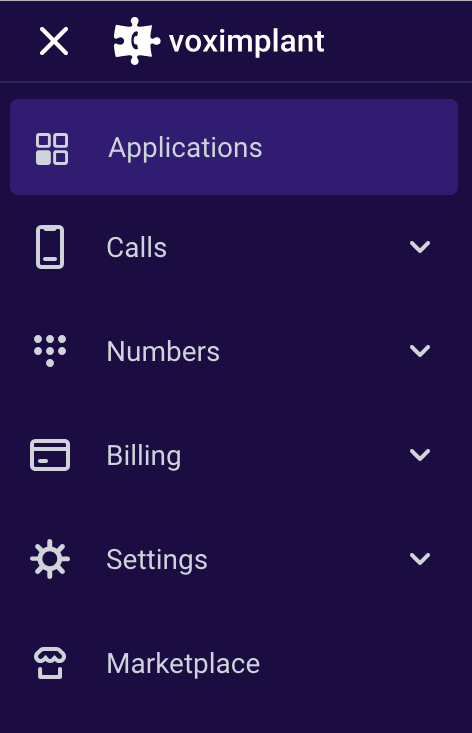
Task: Click the Billing credit card icon
Action: click(50, 455)
